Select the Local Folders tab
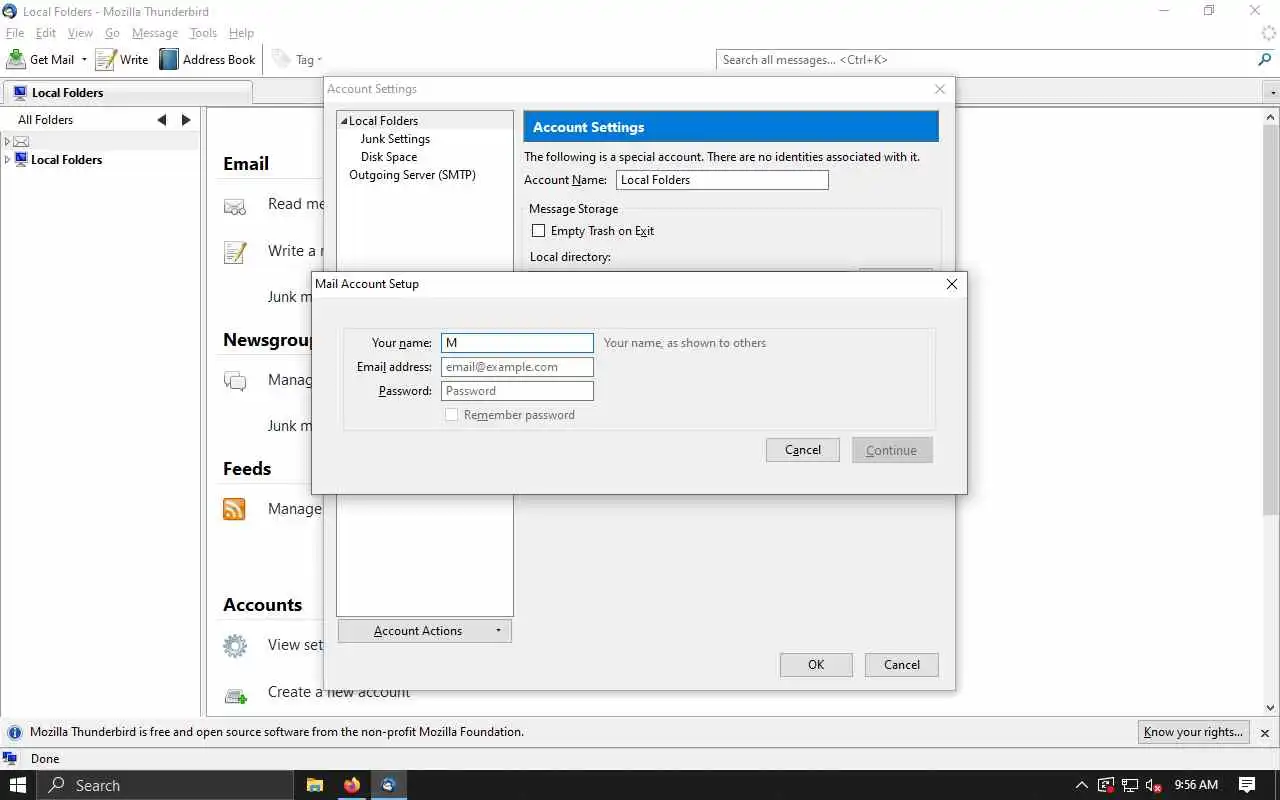Viewport: 1280px width, 800px height. 127,92
